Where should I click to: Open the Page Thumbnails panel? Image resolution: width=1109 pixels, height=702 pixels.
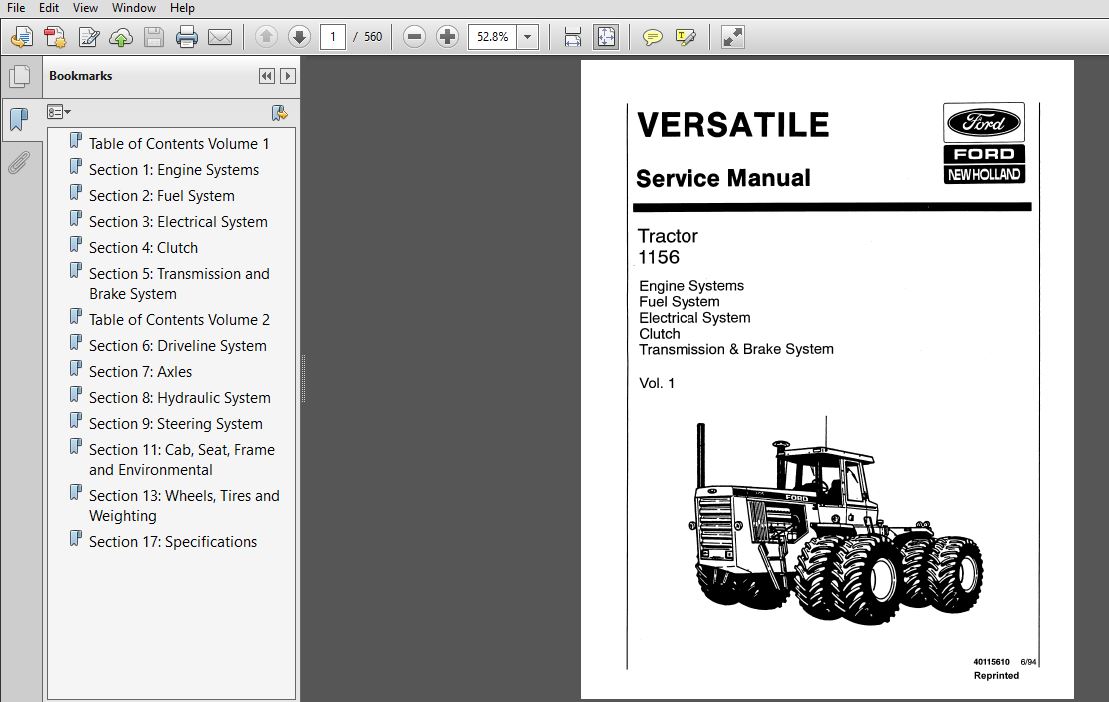(20, 76)
